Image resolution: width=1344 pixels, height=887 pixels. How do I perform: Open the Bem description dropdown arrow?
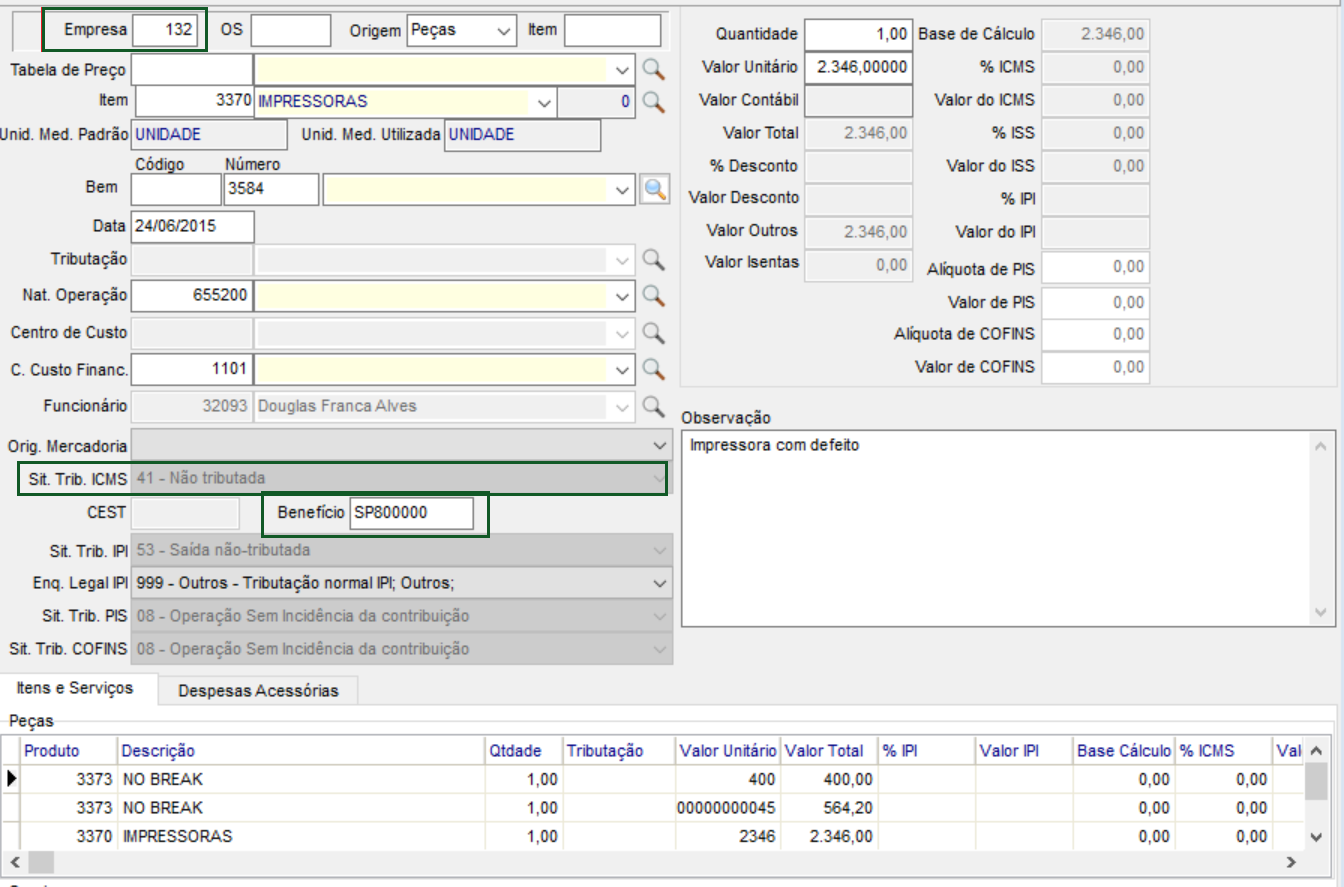623,189
